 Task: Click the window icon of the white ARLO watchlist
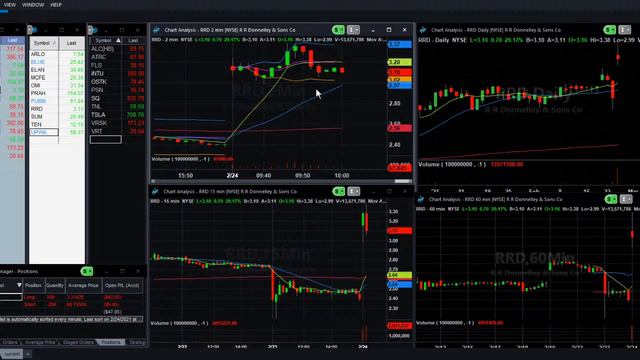33,30
